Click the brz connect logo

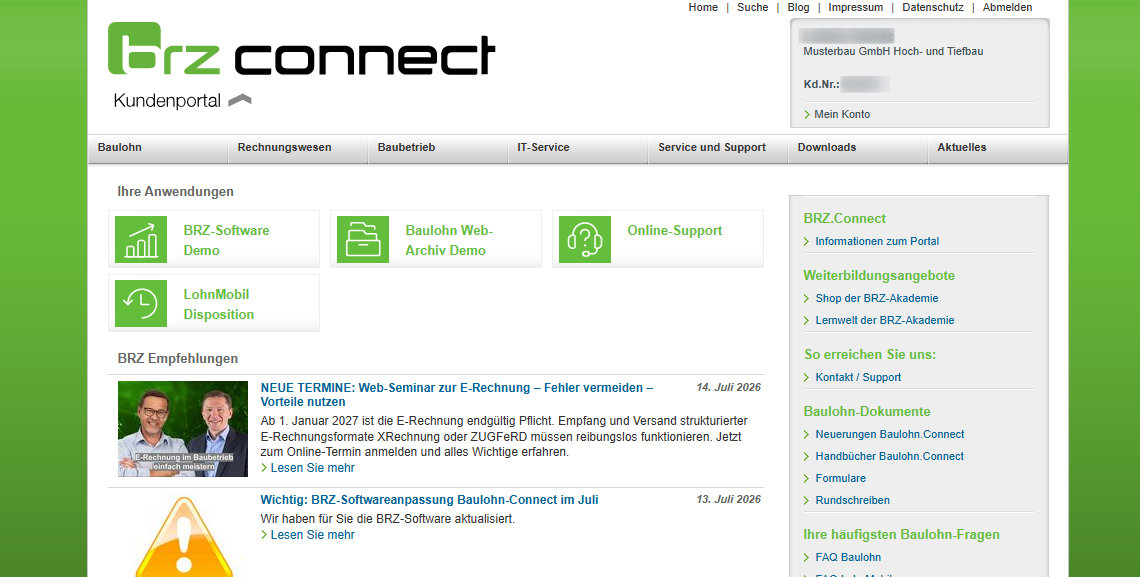(301, 49)
